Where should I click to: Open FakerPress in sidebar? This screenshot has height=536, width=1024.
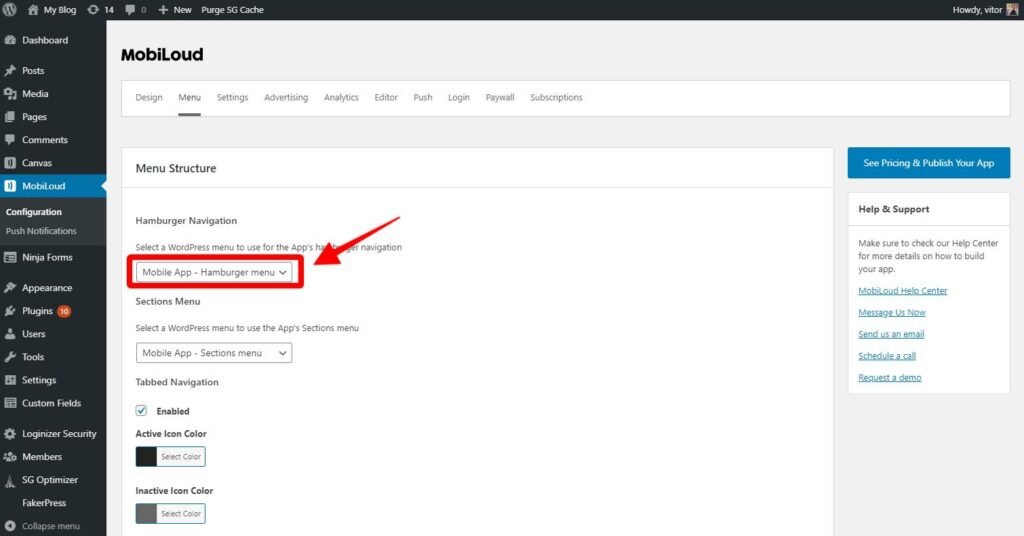(44, 503)
